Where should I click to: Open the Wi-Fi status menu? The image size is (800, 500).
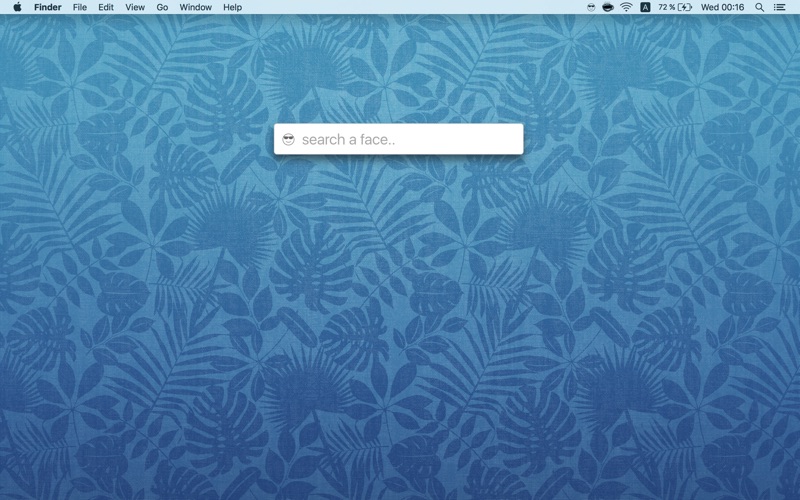coord(626,7)
